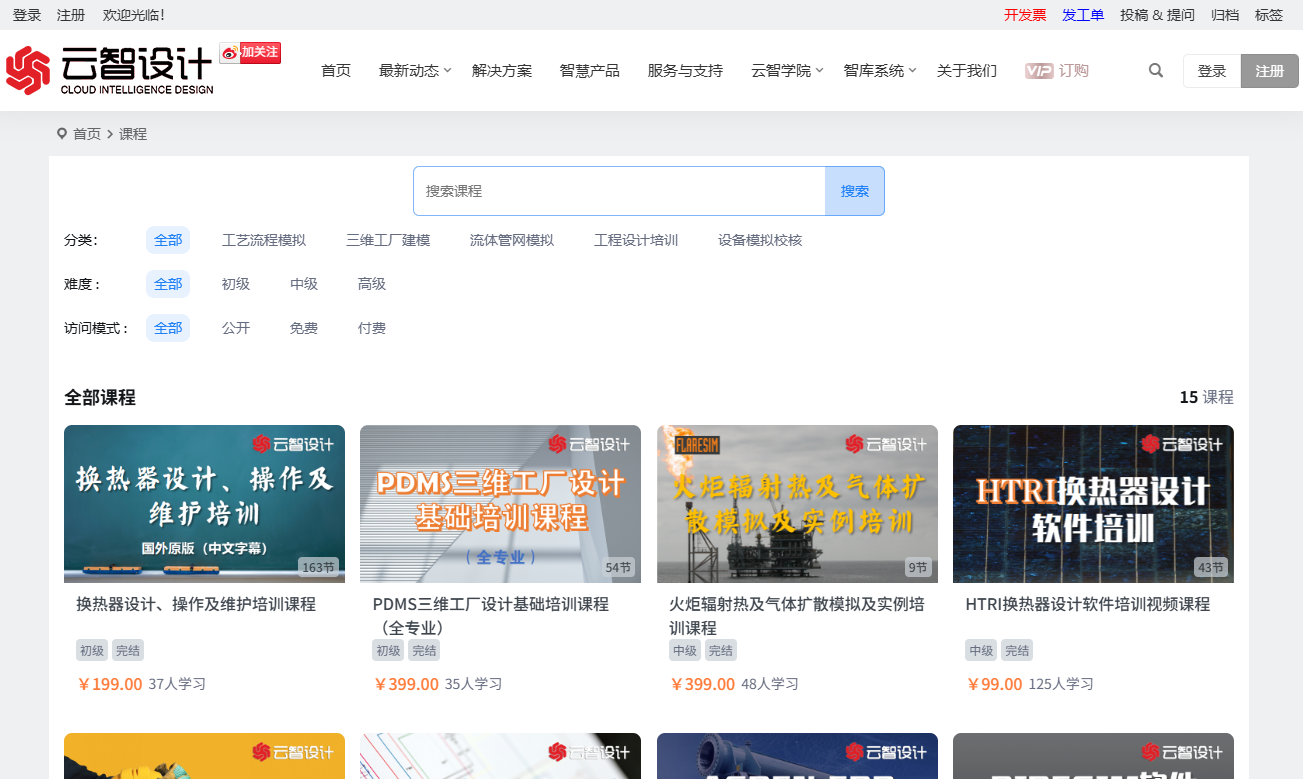Viewport: 1303px width, 779px height.
Task: Filter access mode by 公开
Action: click(236, 328)
